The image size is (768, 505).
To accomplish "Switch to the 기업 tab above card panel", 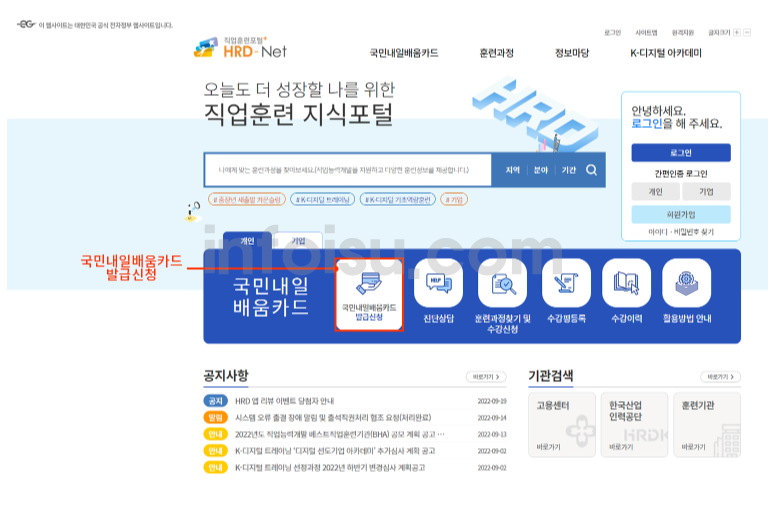I will point(298,240).
